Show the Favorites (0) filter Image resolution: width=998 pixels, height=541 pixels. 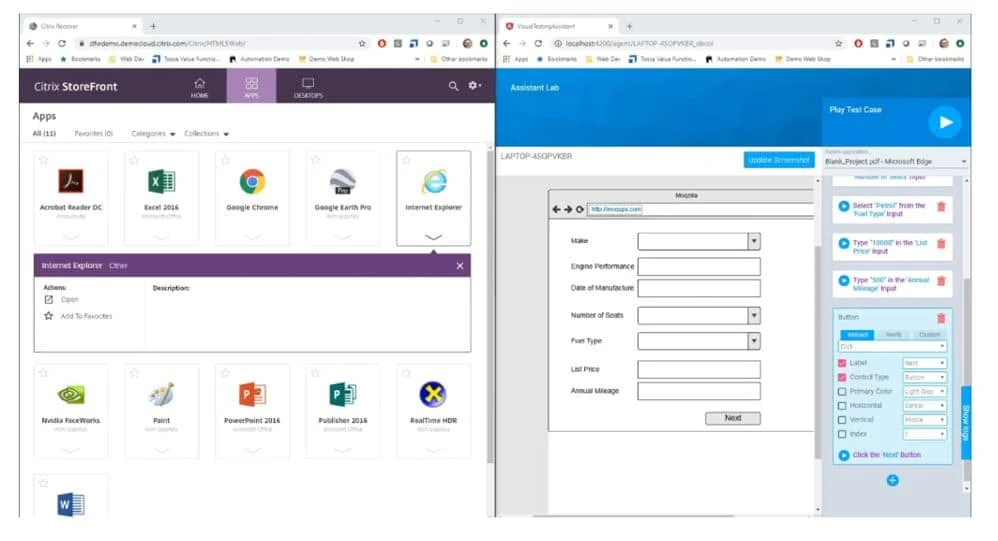click(x=94, y=134)
